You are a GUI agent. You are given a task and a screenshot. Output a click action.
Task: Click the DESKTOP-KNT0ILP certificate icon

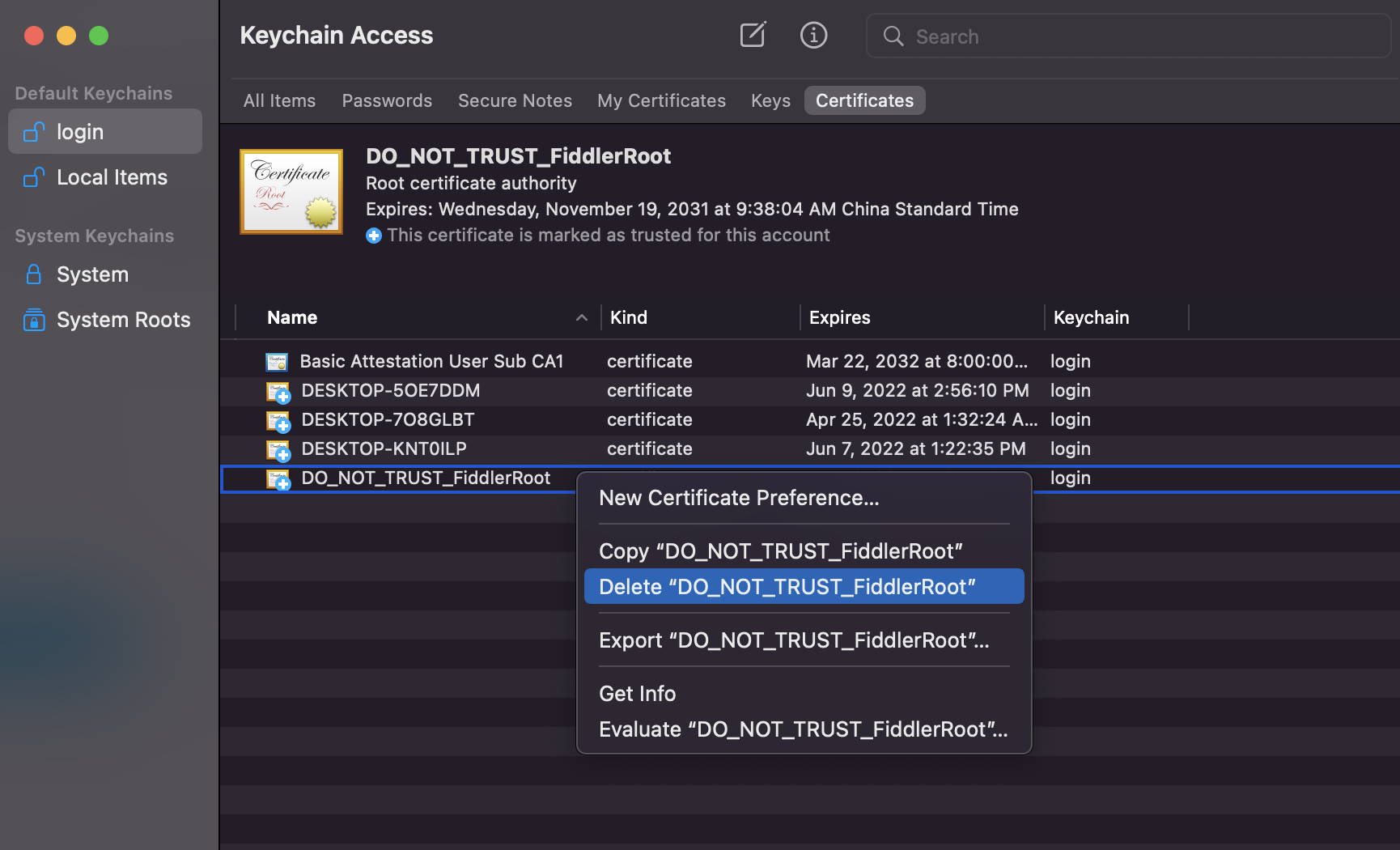(x=278, y=450)
